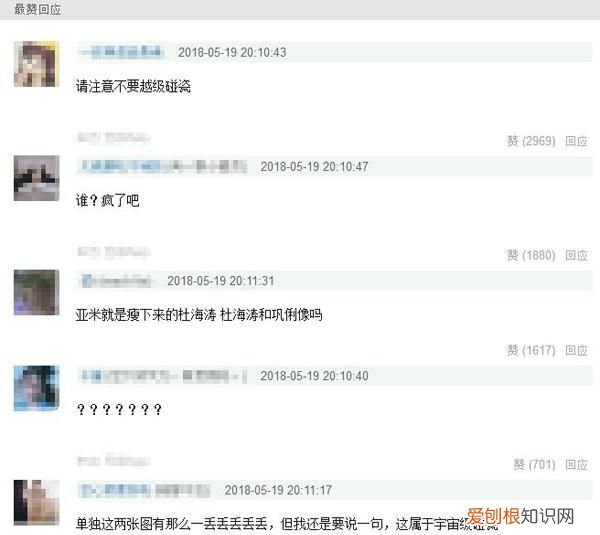Open avatar of the 20:10:43 commenter
Screen dimensions: 600x535
pyautogui.click(x=37, y=64)
